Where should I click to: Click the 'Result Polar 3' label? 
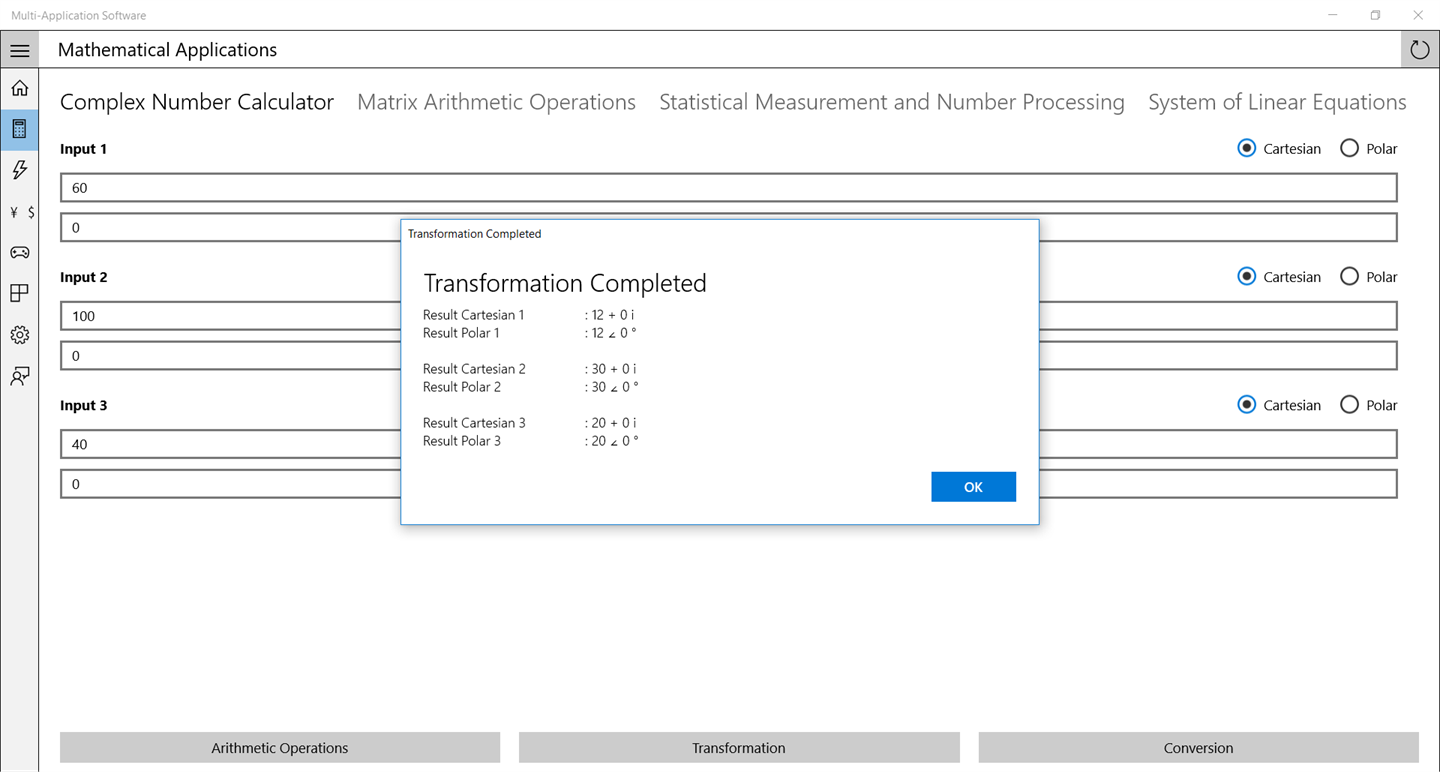(x=462, y=441)
